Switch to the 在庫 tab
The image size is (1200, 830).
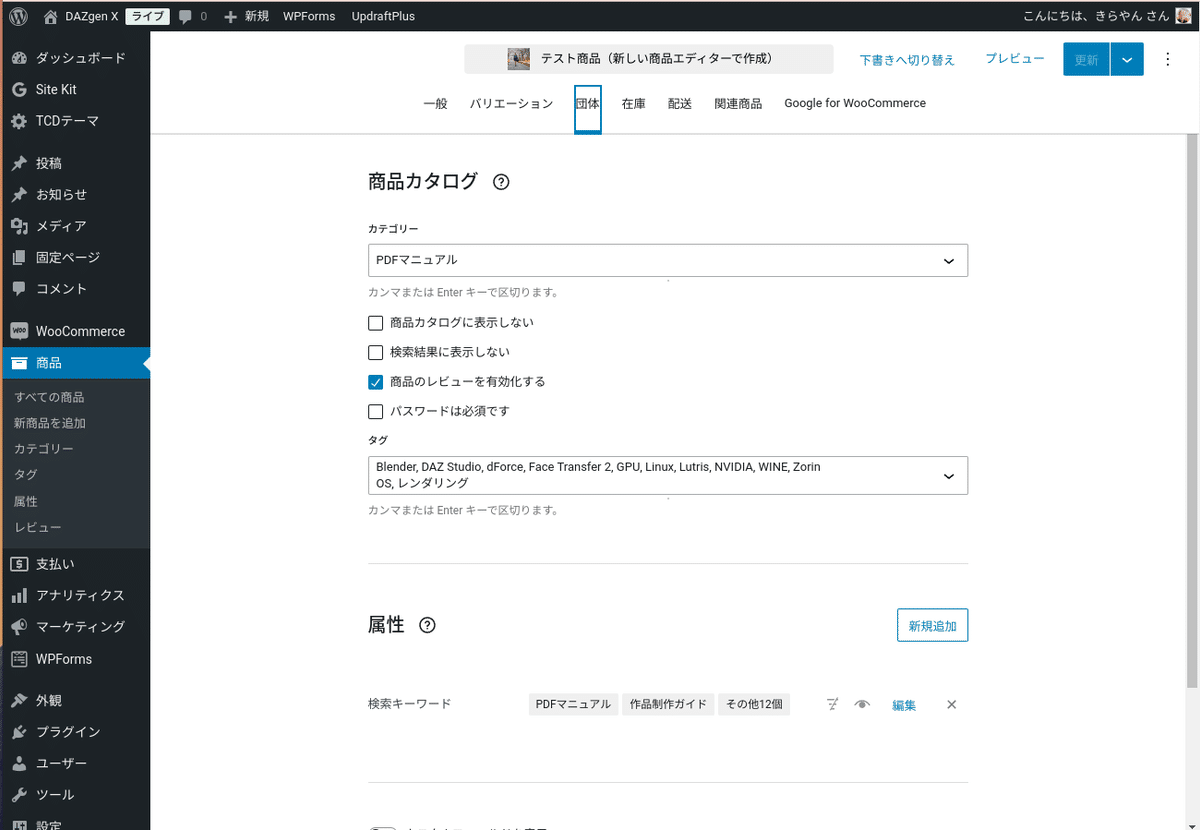point(633,104)
